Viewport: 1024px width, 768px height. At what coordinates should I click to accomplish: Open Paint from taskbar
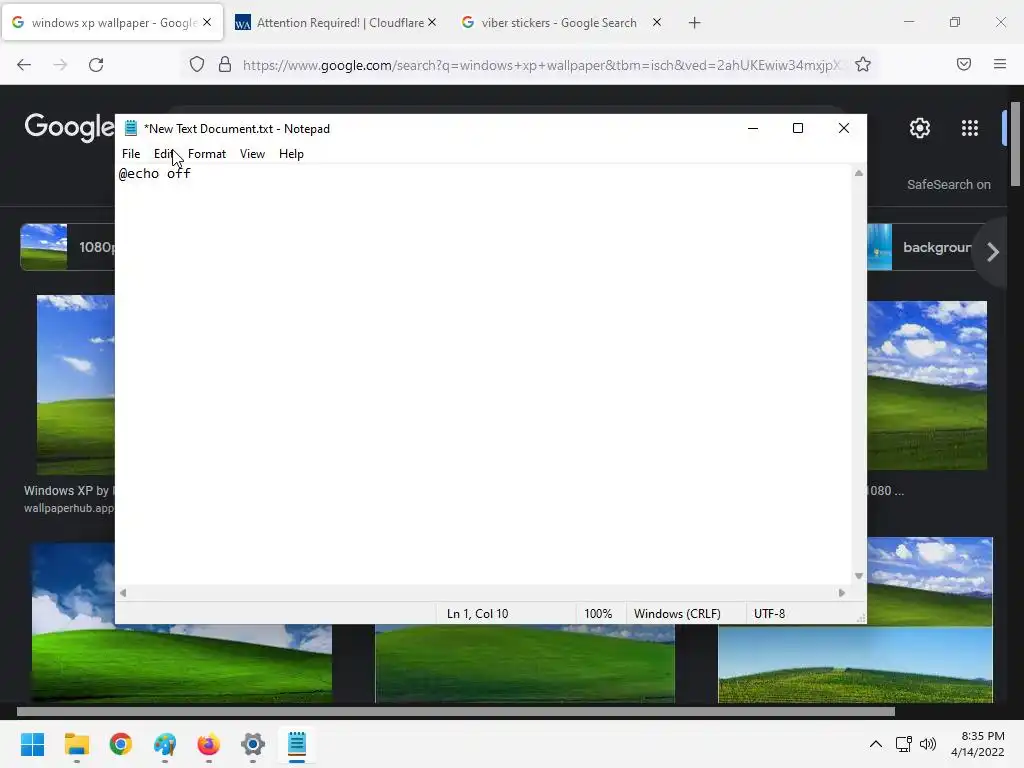(165, 744)
